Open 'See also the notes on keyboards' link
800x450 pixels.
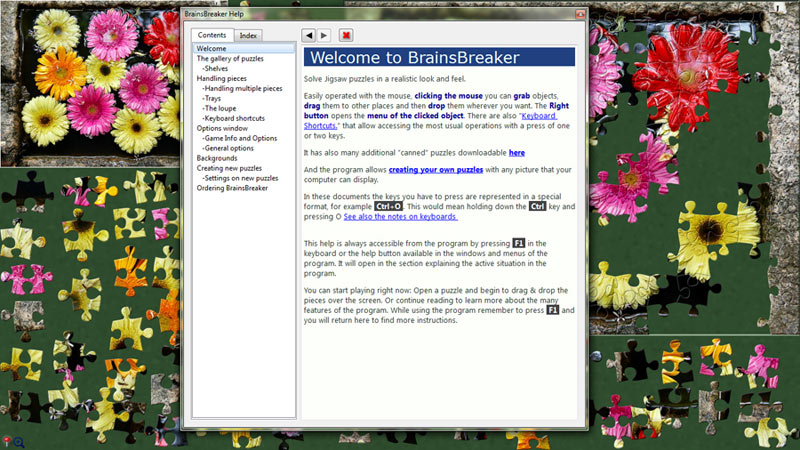coord(401,216)
